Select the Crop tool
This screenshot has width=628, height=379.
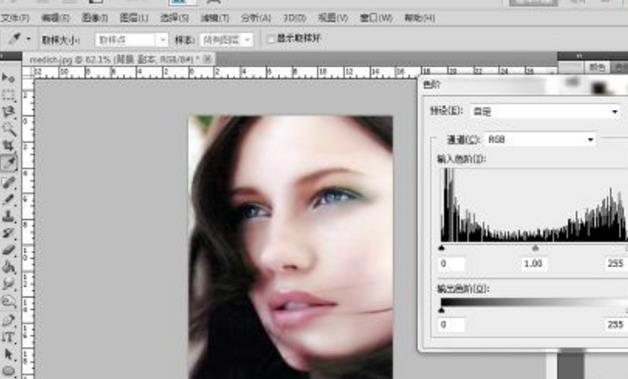point(8,145)
